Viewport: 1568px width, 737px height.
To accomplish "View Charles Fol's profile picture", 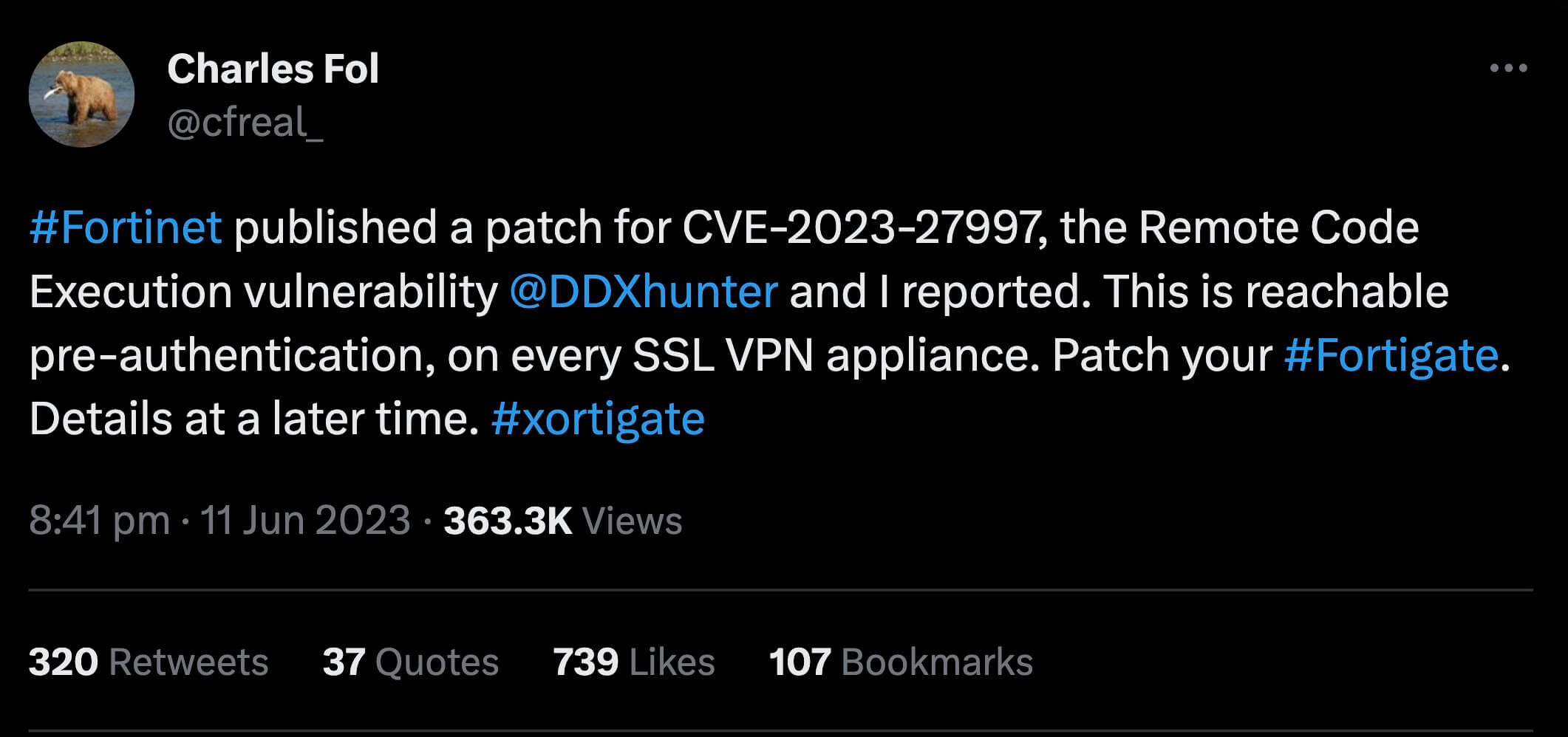I will tap(83, 94).
